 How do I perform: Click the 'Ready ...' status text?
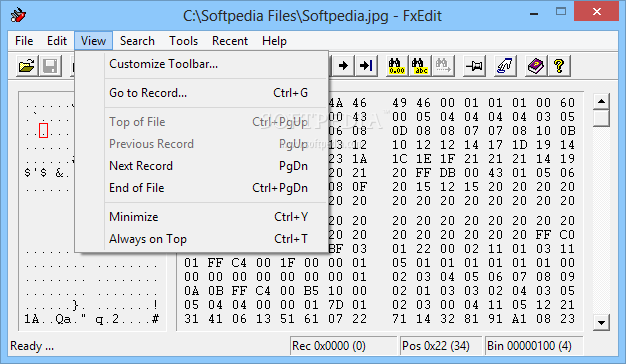pyautogui.click(x=32, y=346)
